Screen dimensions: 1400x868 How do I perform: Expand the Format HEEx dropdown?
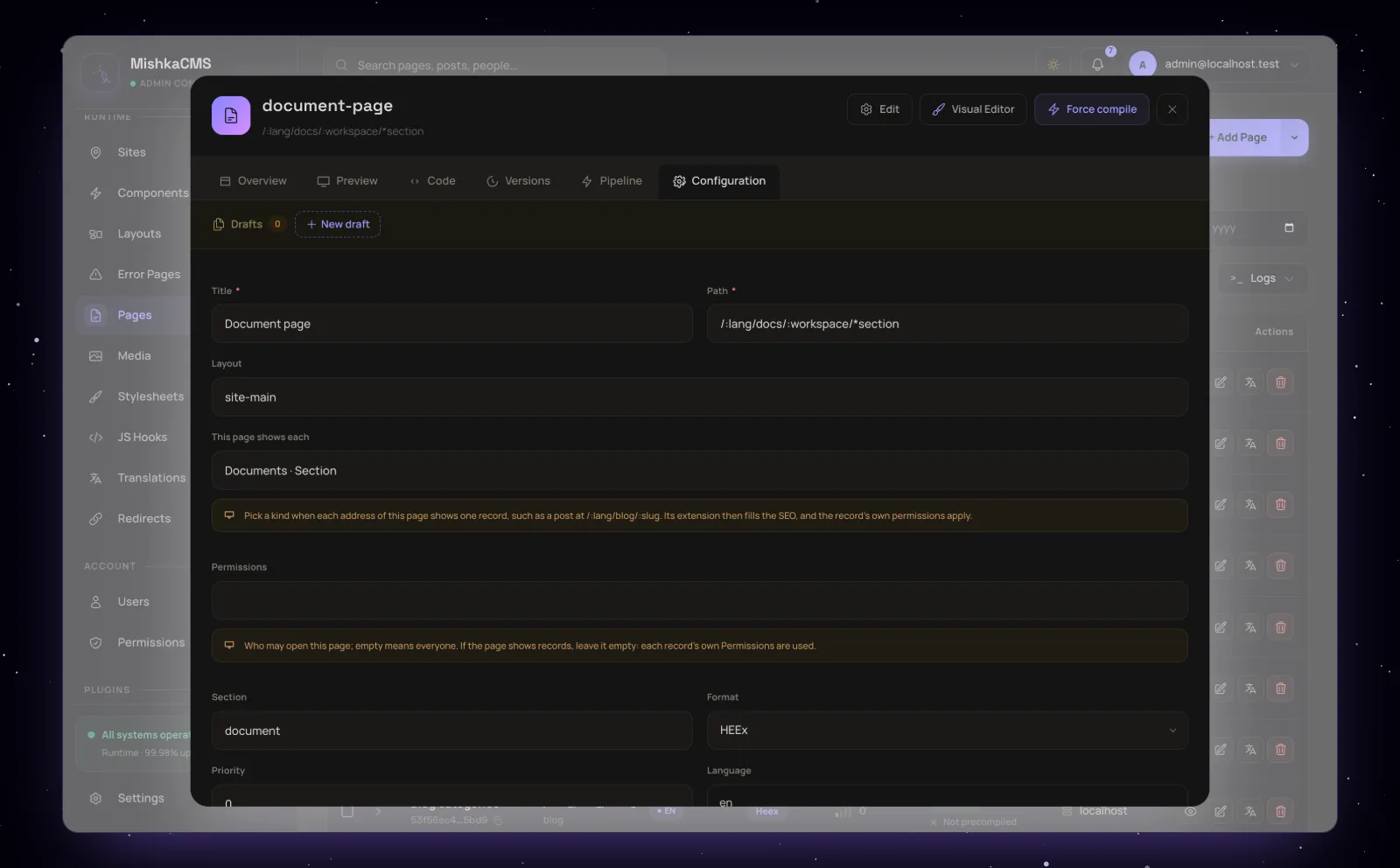tap(948, 731)
